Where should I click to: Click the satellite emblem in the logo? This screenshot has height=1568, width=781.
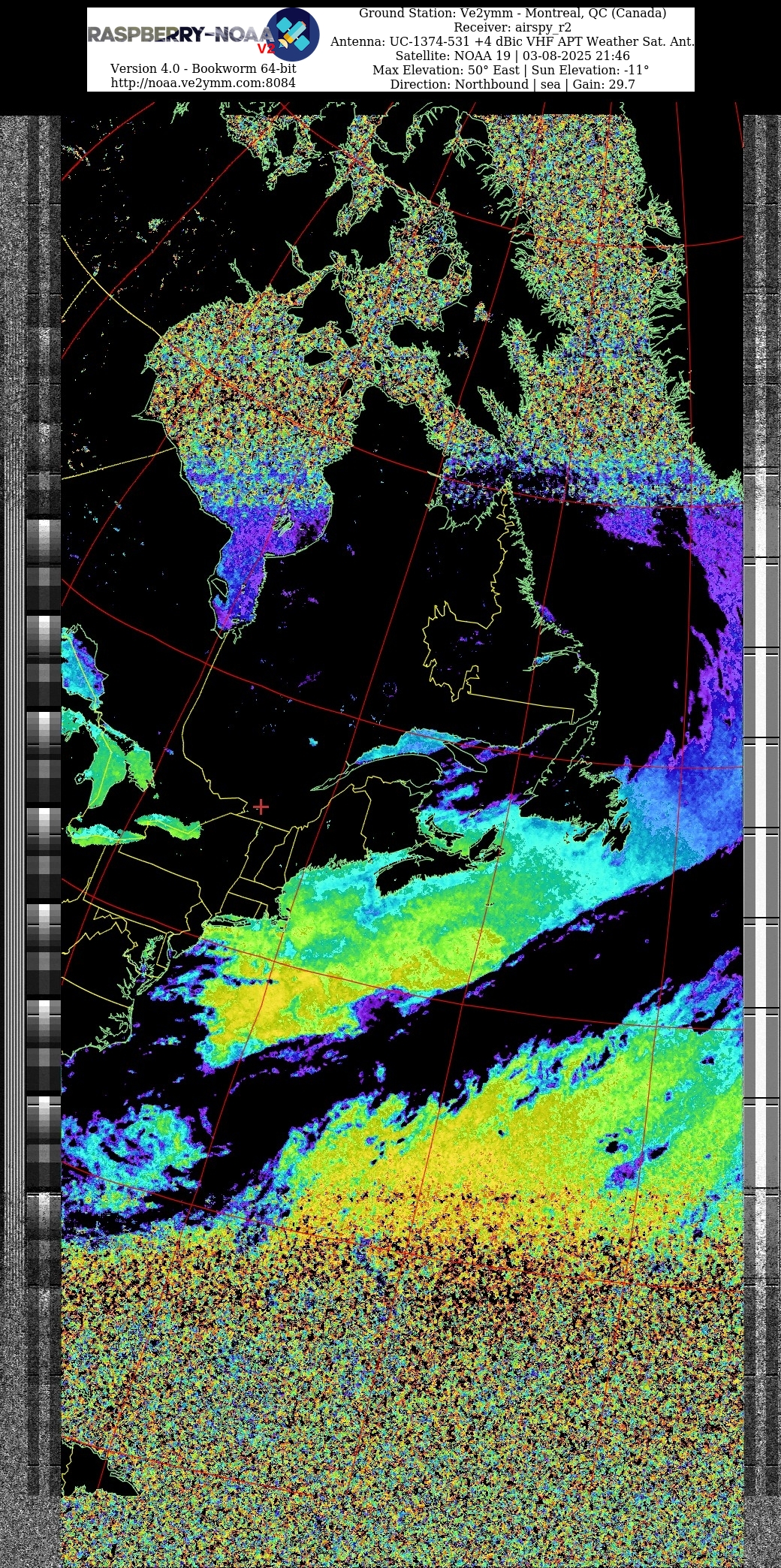tap(293, 35)
